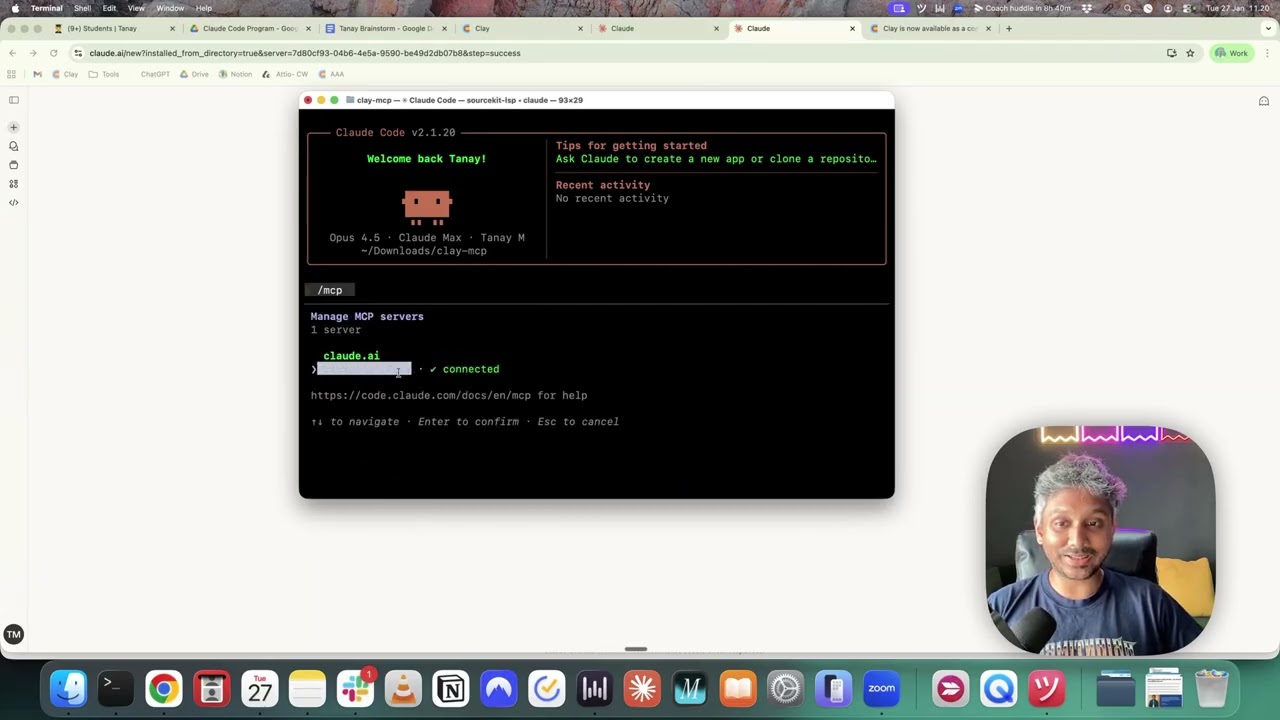Open the View menu
The width and height of the screenshot is (1280, 720).
136,8
